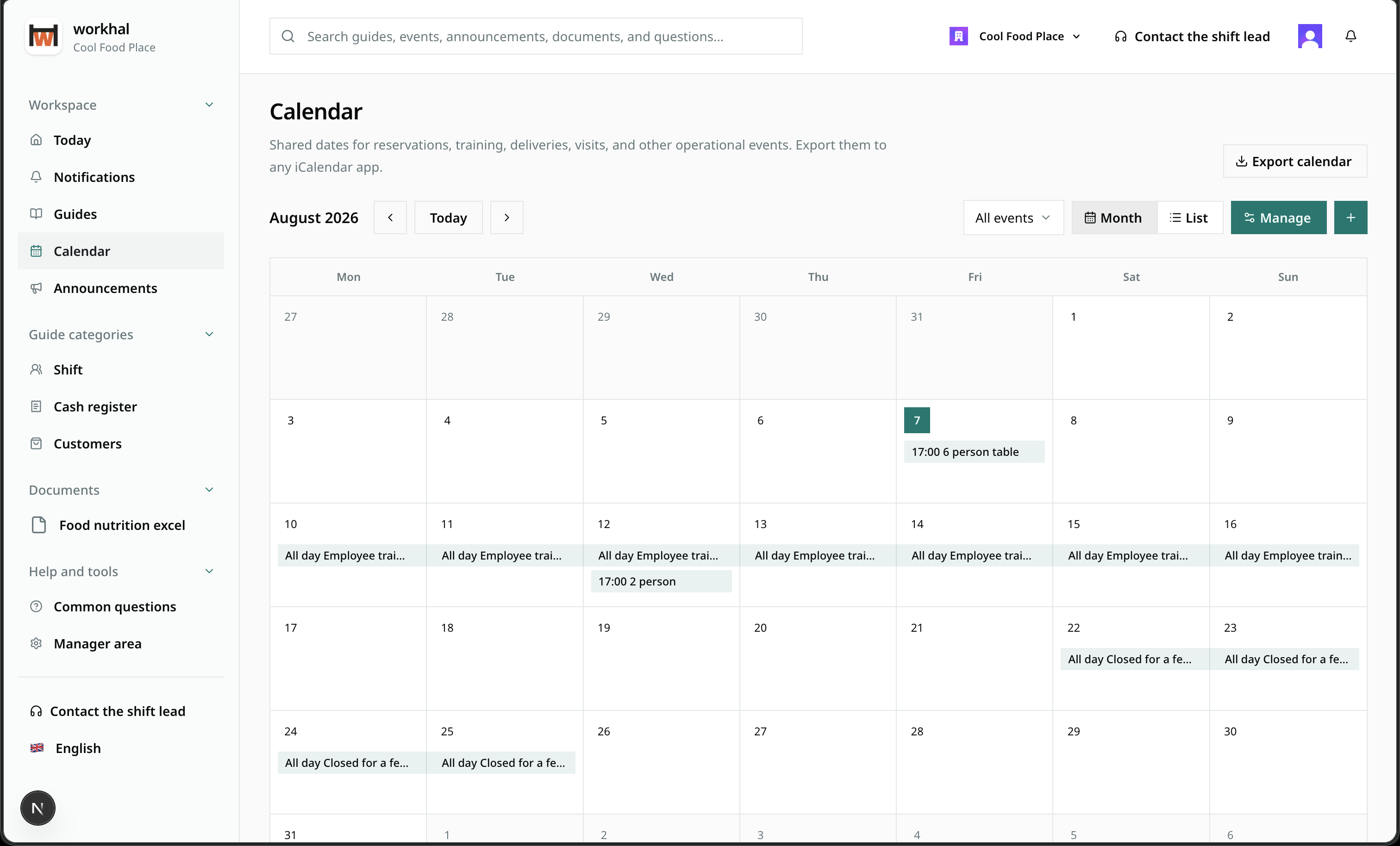This screenshot has width=1400, height=846.
Task: Click the Calendar page title
Action: pos(316,112)
